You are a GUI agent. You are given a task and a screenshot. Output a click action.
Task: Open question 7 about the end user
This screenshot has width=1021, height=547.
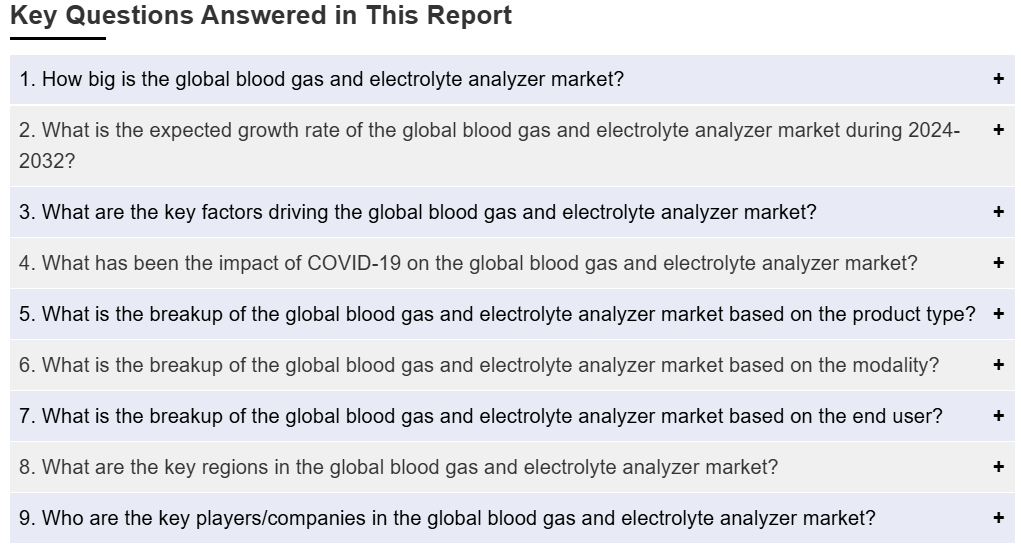[x=480, y=416]
